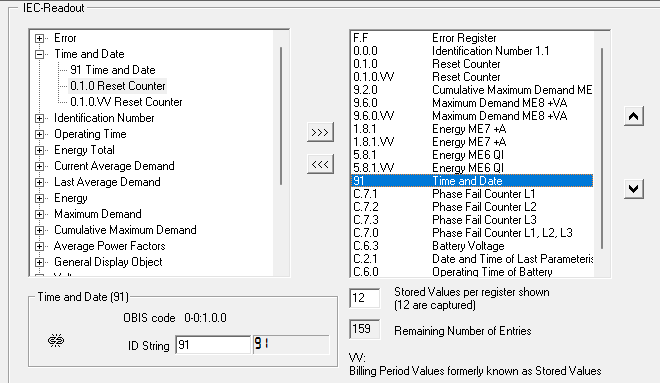The height and width of the screenshot is (383, 660).
Task: Click the Remaining Number of Entries box
Action: (x=365, y=329)
